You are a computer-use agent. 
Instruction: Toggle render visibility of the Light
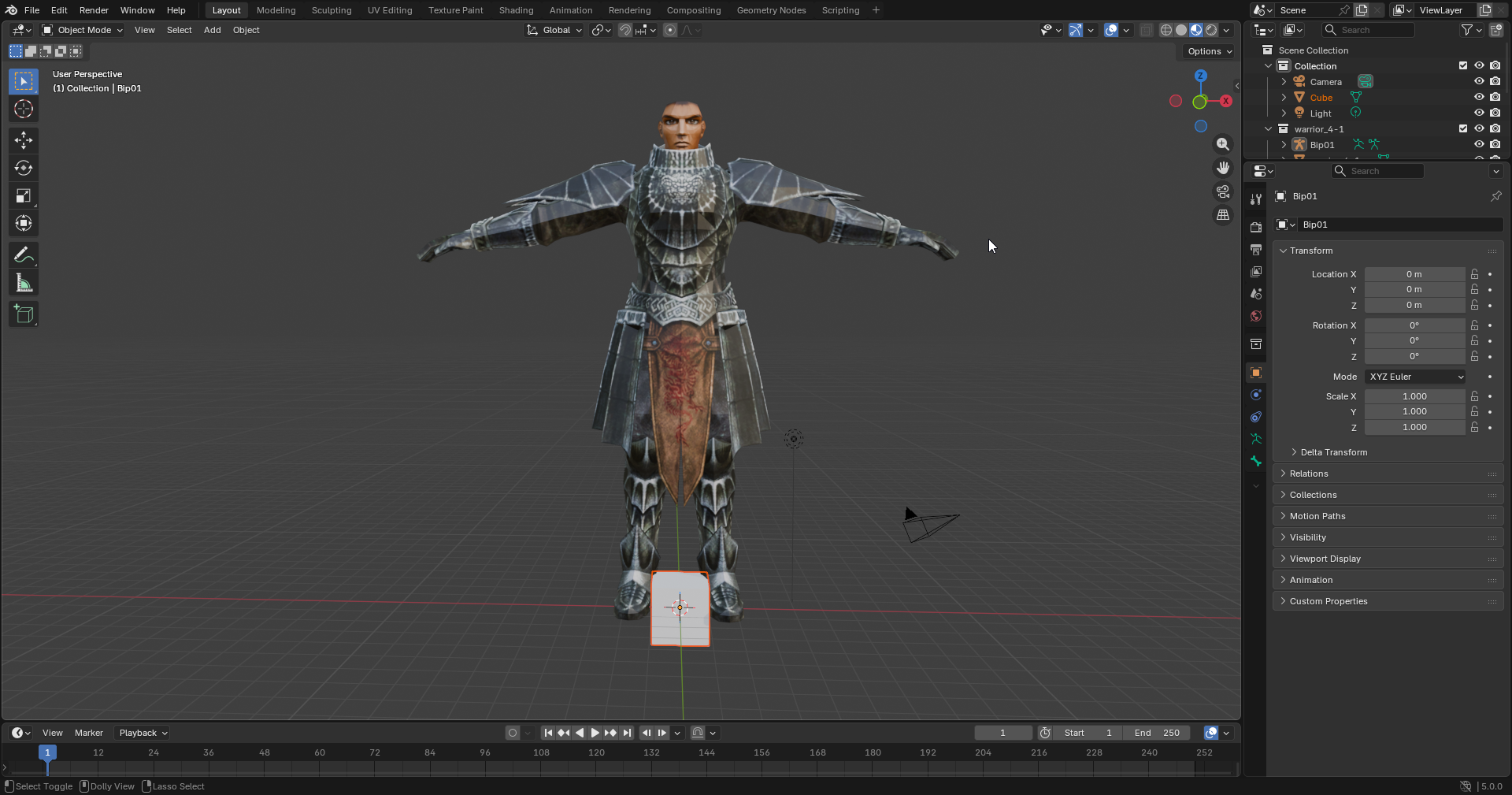click(1495, 113)
